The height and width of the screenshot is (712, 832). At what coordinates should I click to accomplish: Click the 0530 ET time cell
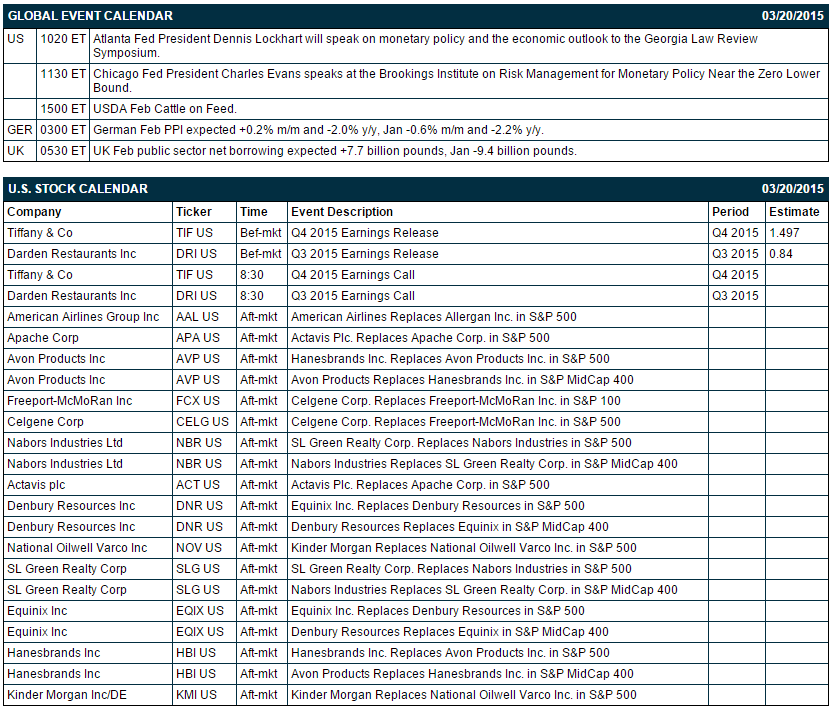[x=63, y=151]
